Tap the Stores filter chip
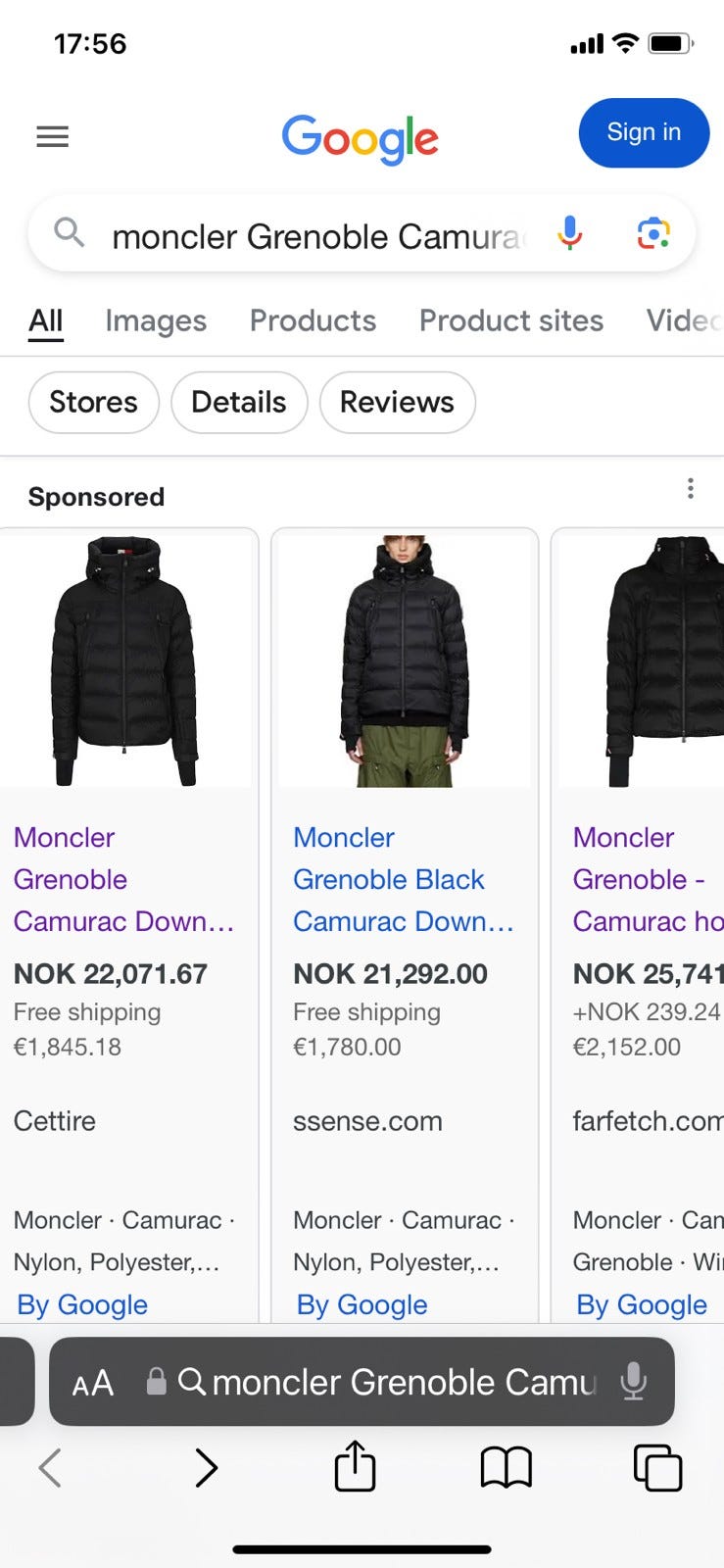The image size is (724, 1568). coord(93,402)
